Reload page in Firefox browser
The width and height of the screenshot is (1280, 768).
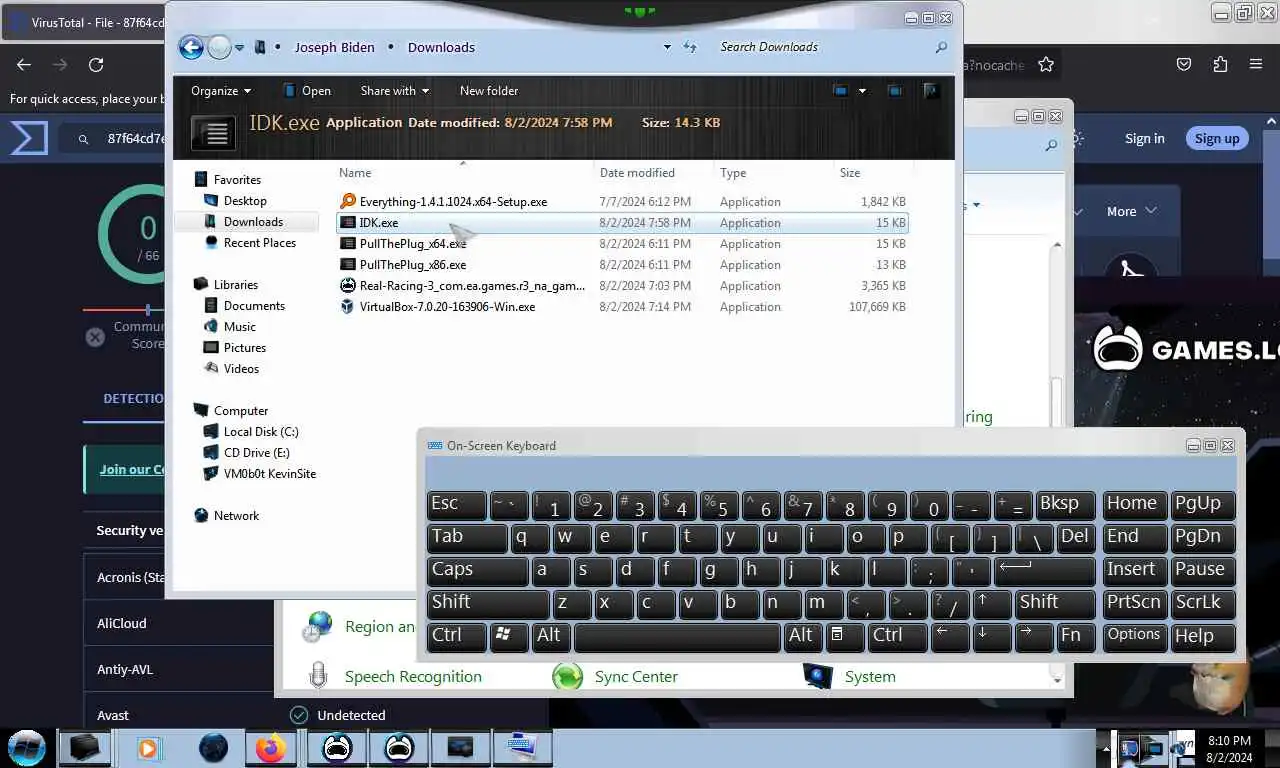[x=96, y=64]
